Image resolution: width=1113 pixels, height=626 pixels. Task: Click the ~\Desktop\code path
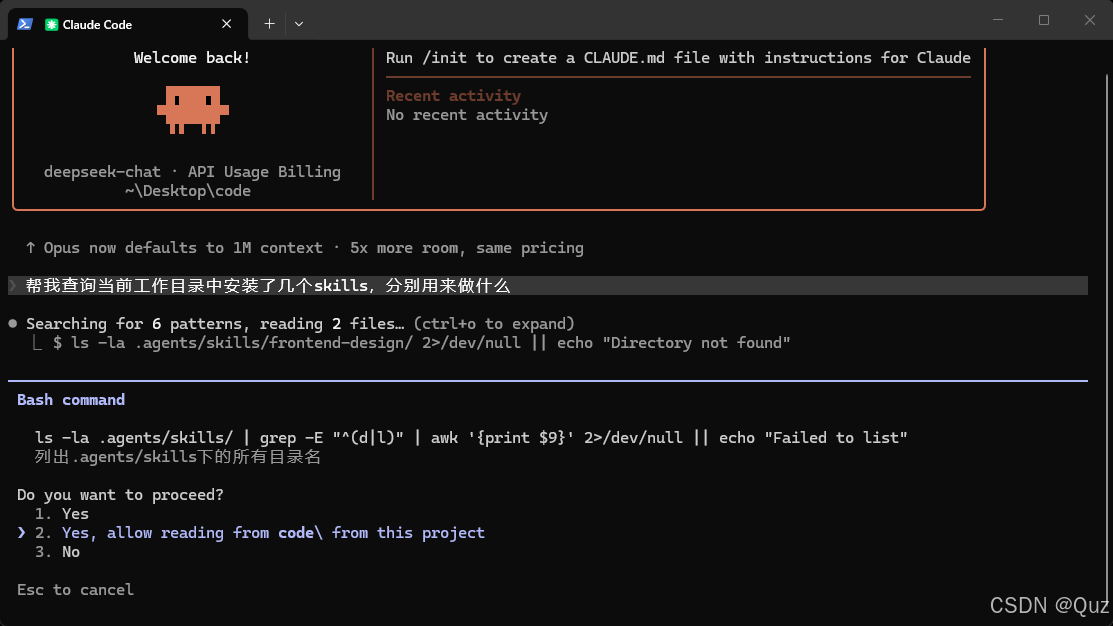click(x=188, y=191)
